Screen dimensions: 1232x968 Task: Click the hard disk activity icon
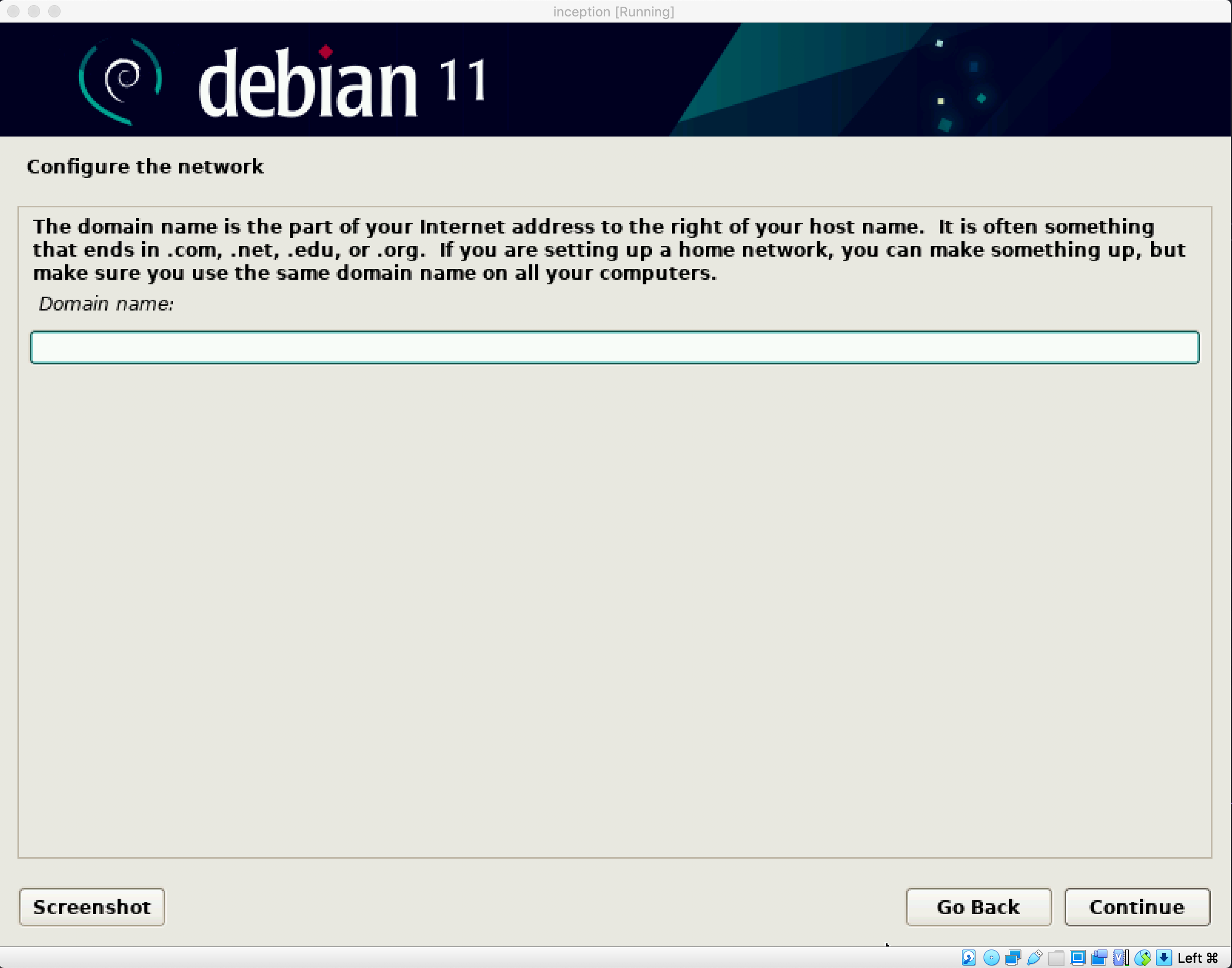(x=969, y=958)
